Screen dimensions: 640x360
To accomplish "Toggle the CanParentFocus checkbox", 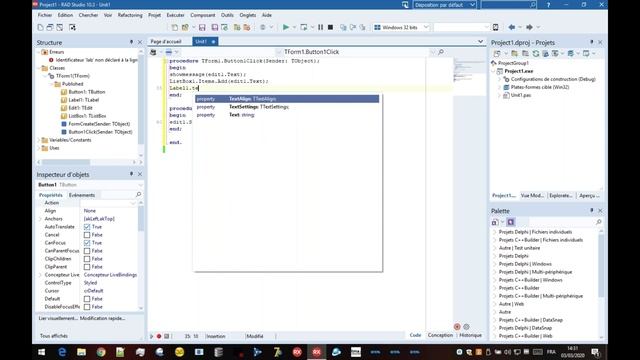I will point(87,251).
